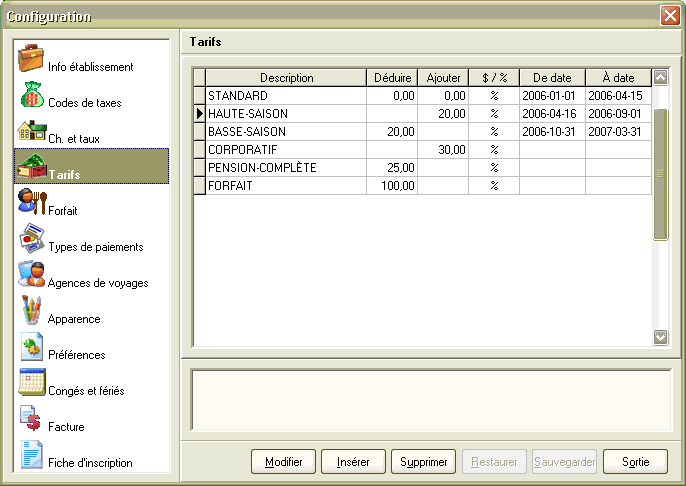Viewport: 686px width, 486px height.
Task: Open the Info établissement briefcase icon
Action: 31,59
